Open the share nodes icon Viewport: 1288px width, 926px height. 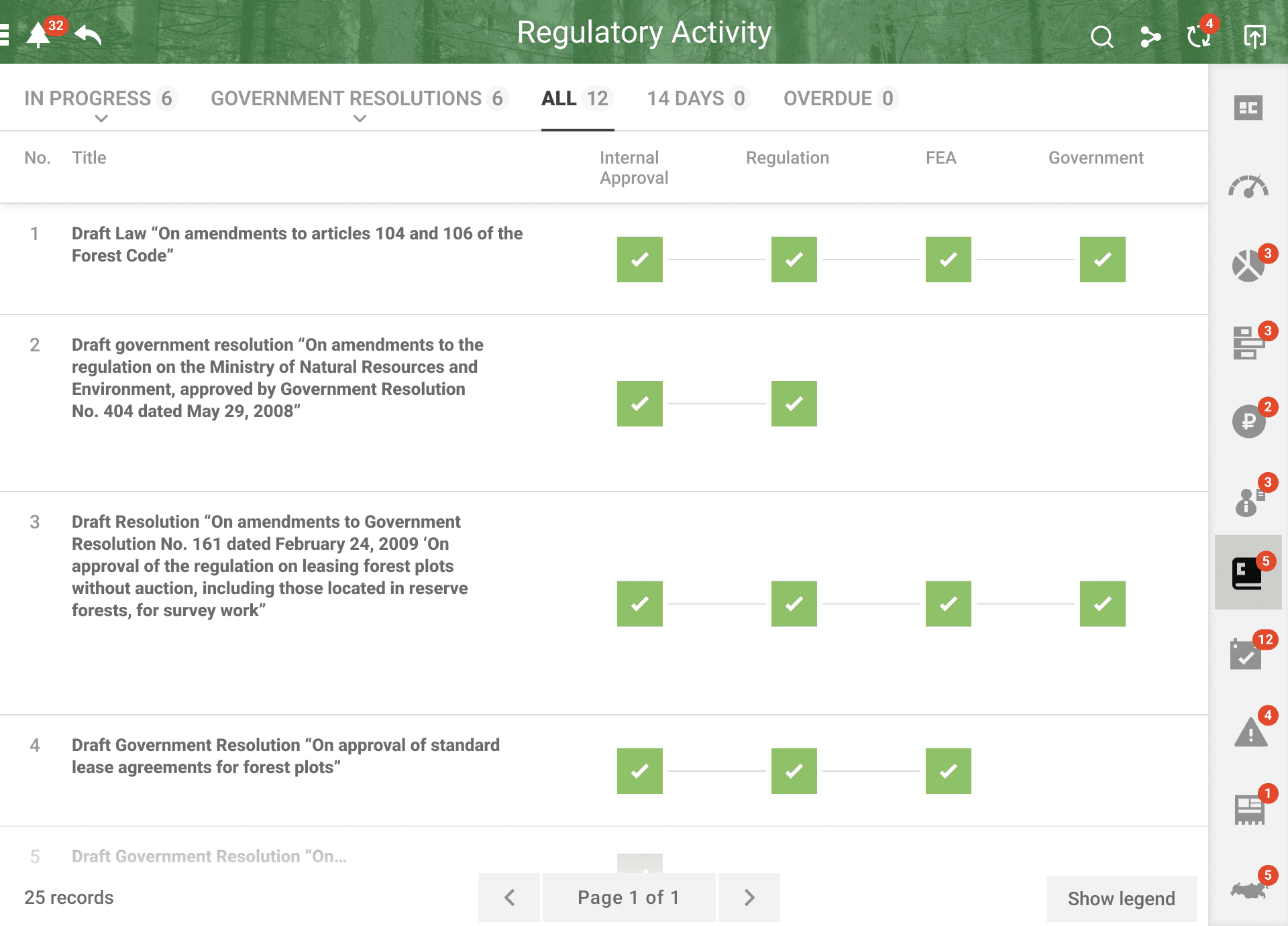point(1150,37)
